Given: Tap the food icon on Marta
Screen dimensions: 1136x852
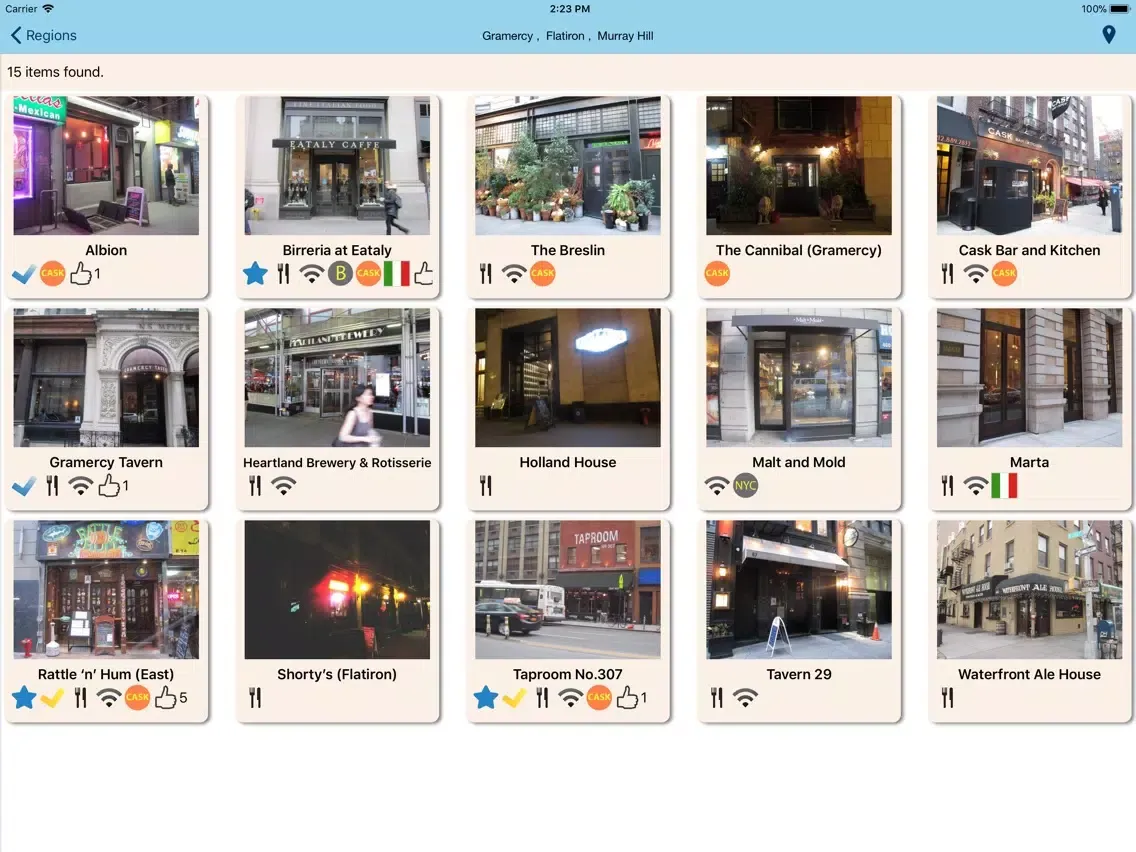Looking at the screenshot, I should click(x=947, y=486).
